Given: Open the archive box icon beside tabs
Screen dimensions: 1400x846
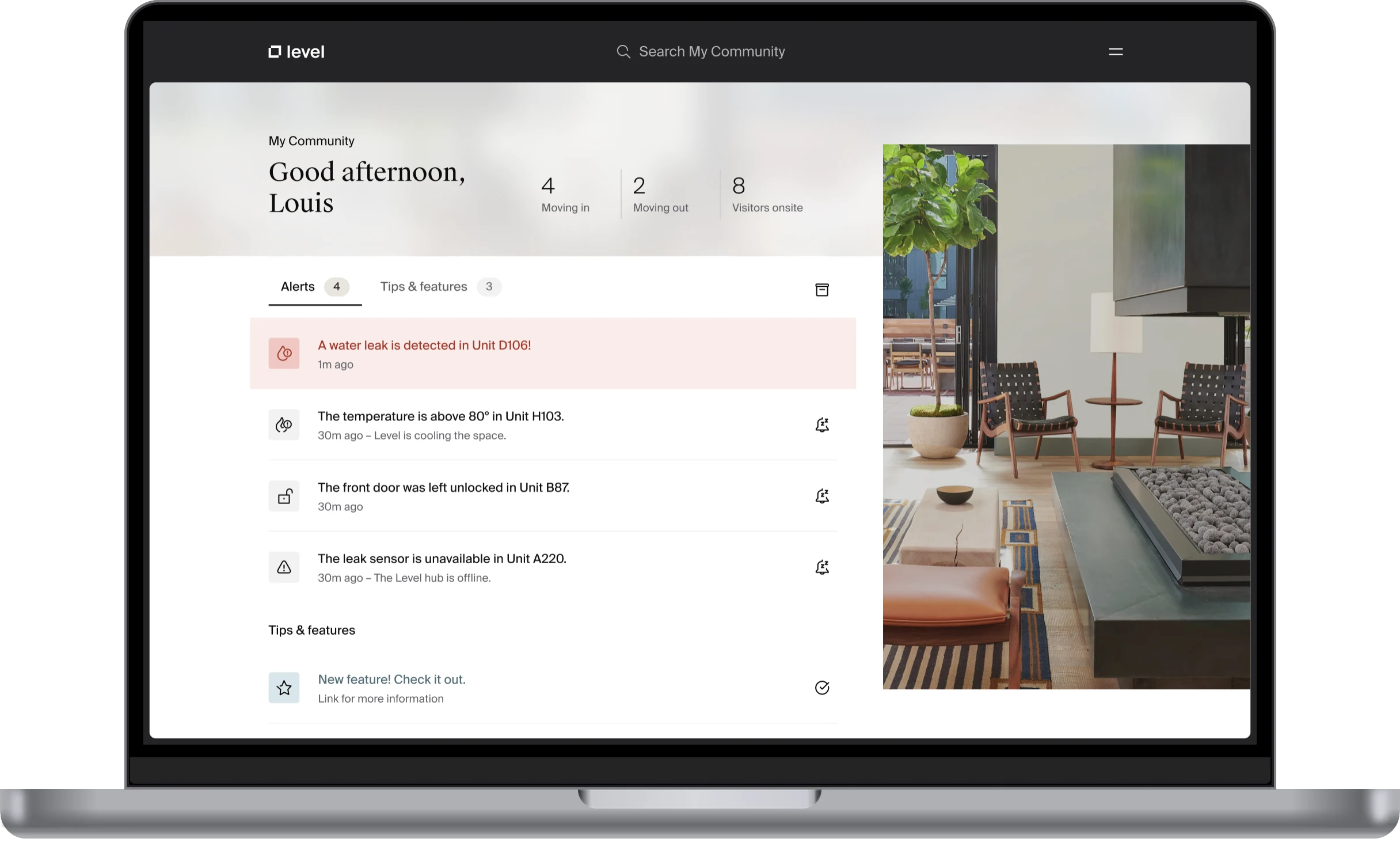Looking at the screenshot, I should [822, 290].
